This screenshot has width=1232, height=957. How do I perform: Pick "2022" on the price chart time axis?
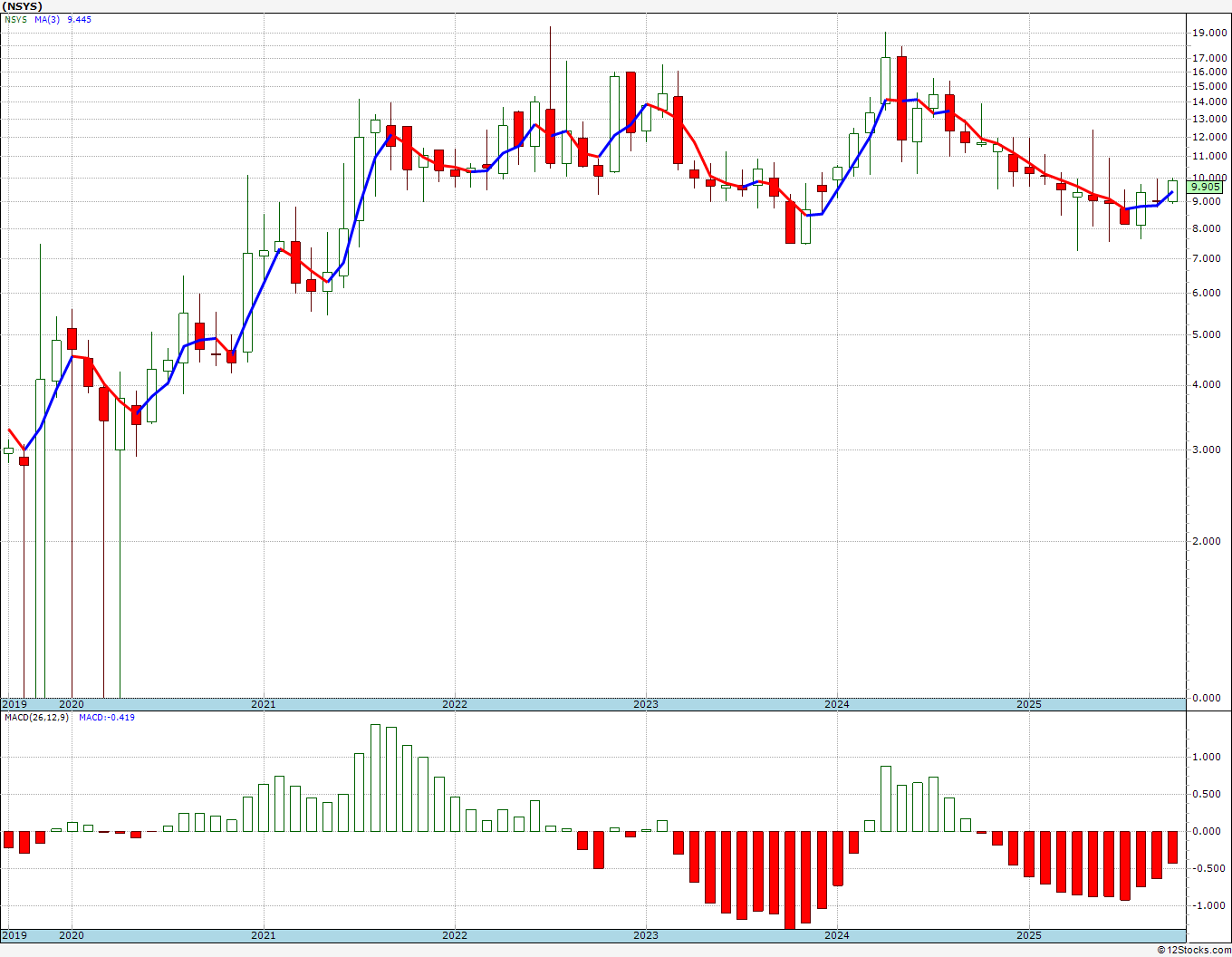(455, 704)
